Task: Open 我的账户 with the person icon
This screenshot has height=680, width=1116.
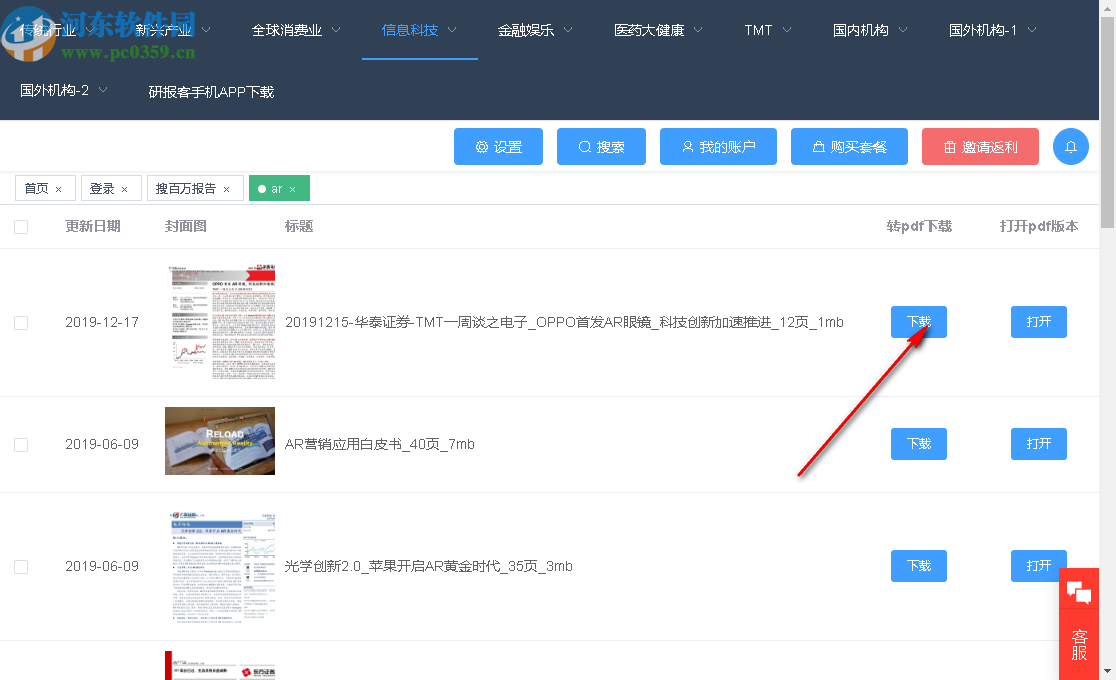Action: pyautogui.click(x=688, y=146)
